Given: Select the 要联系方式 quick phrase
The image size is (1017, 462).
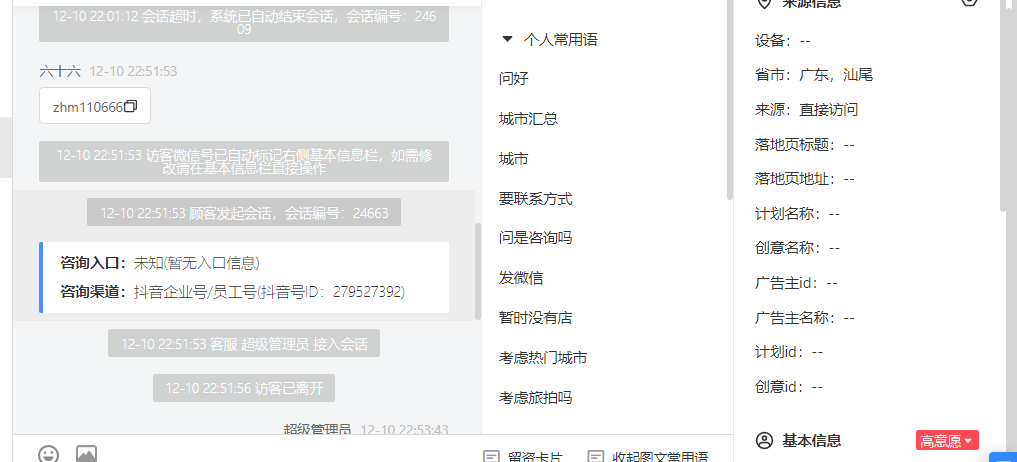Looking at the screenshot, I should (536, 199).
